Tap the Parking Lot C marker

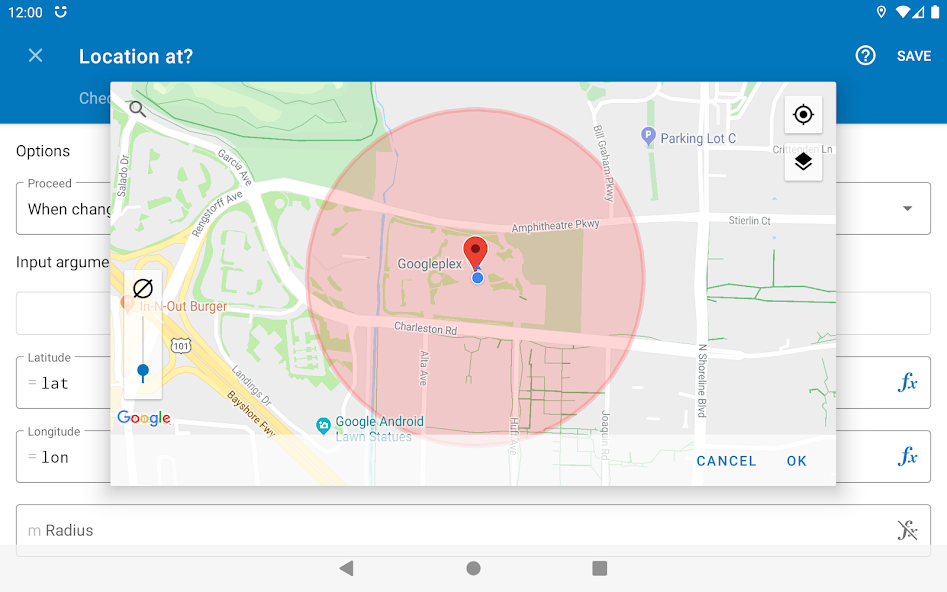[648, 137]
